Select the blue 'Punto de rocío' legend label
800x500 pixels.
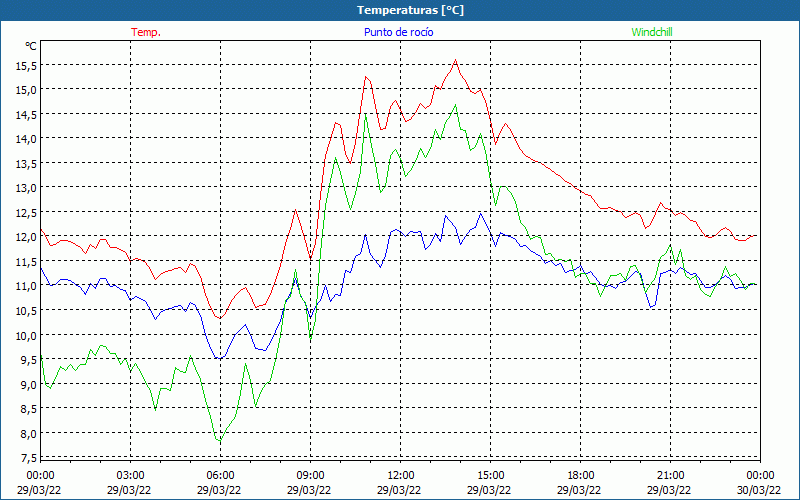(398, 32)
